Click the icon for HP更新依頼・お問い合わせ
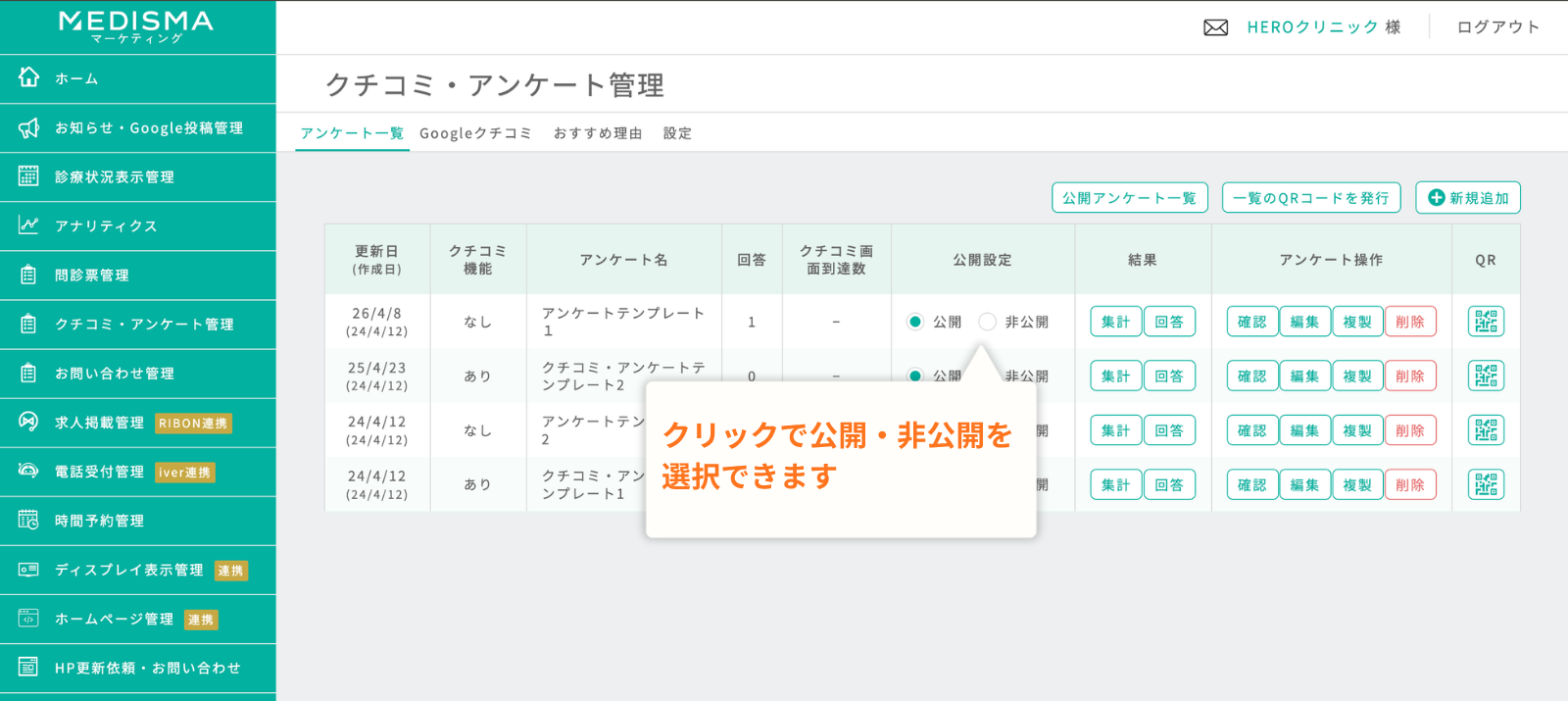The height and width of the screenshot is (701, 1568). [x=28, y=668]
